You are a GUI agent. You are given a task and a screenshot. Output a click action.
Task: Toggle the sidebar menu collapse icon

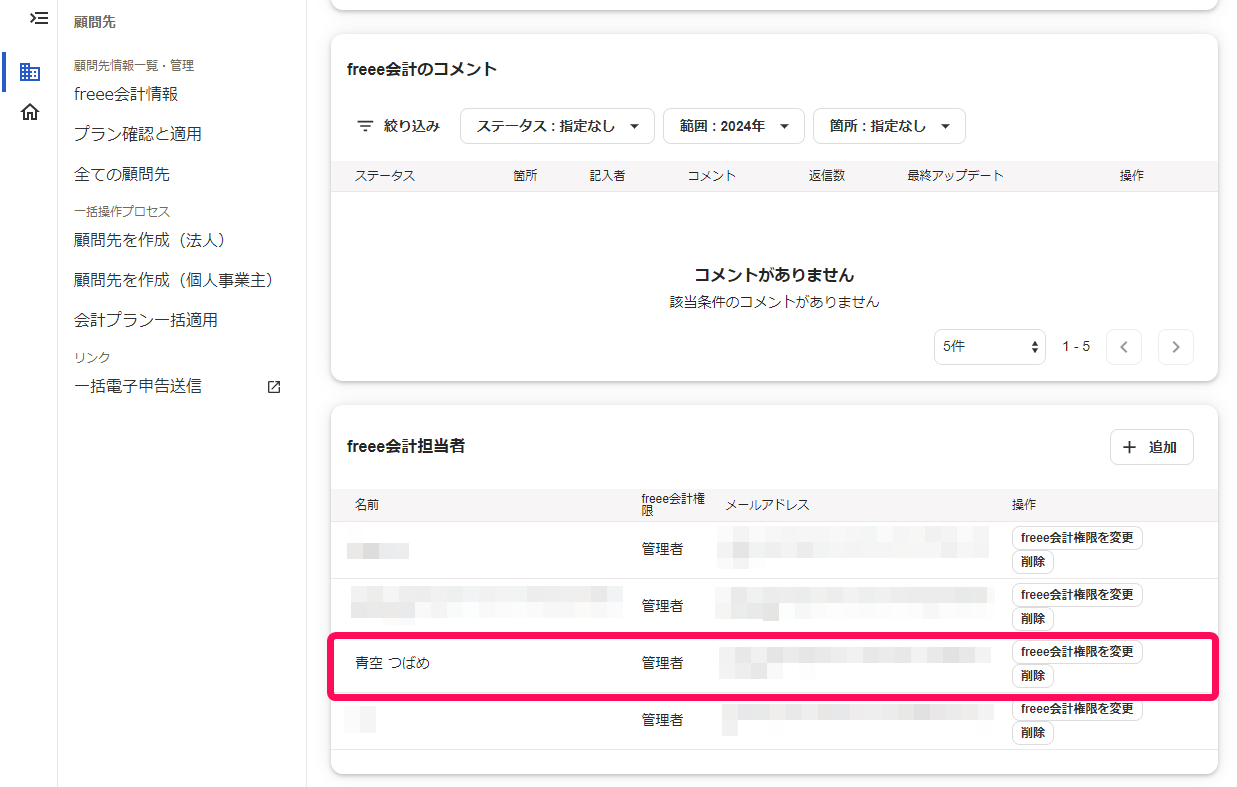pos(39,18)
